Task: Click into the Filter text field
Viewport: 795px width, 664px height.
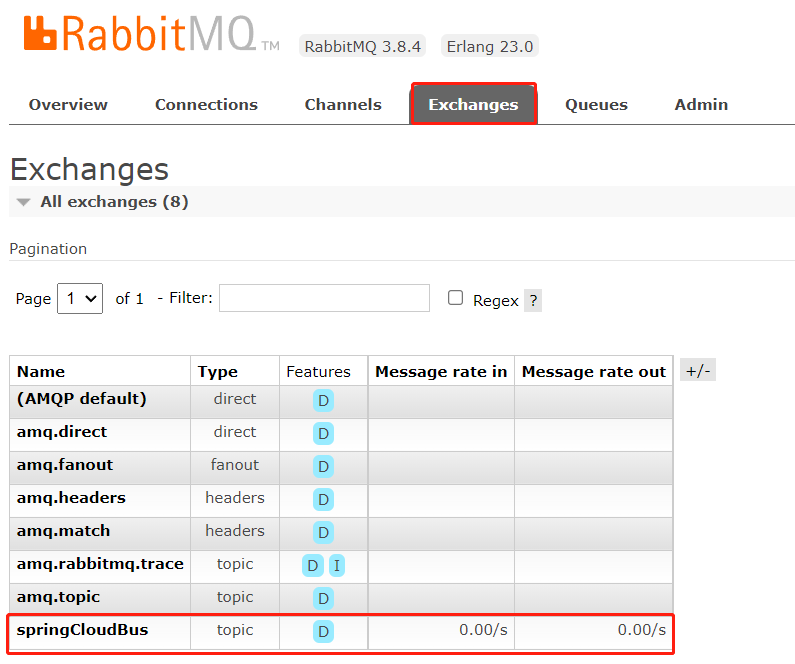Action: 324,298
